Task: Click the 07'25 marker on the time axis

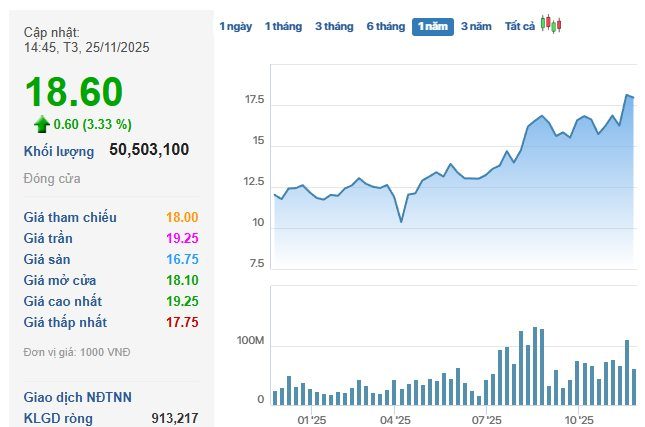Action: [486, 419]
